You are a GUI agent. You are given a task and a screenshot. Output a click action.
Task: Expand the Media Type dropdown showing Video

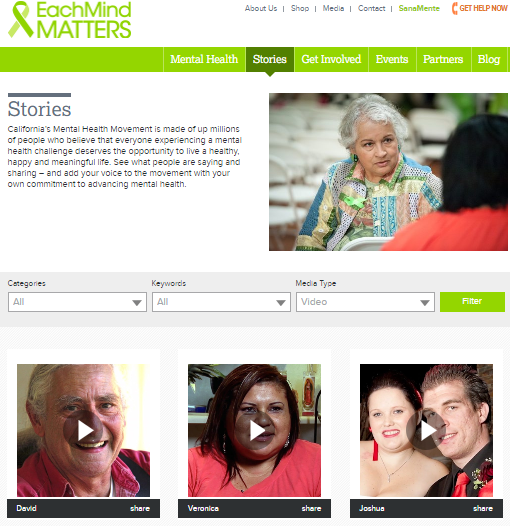click(365, 302)
